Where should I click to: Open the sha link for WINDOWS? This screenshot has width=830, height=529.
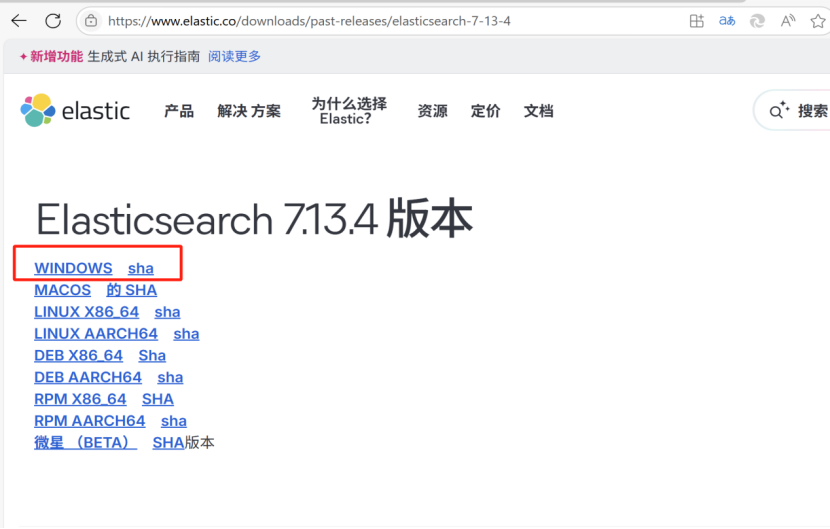pos(141,268)
